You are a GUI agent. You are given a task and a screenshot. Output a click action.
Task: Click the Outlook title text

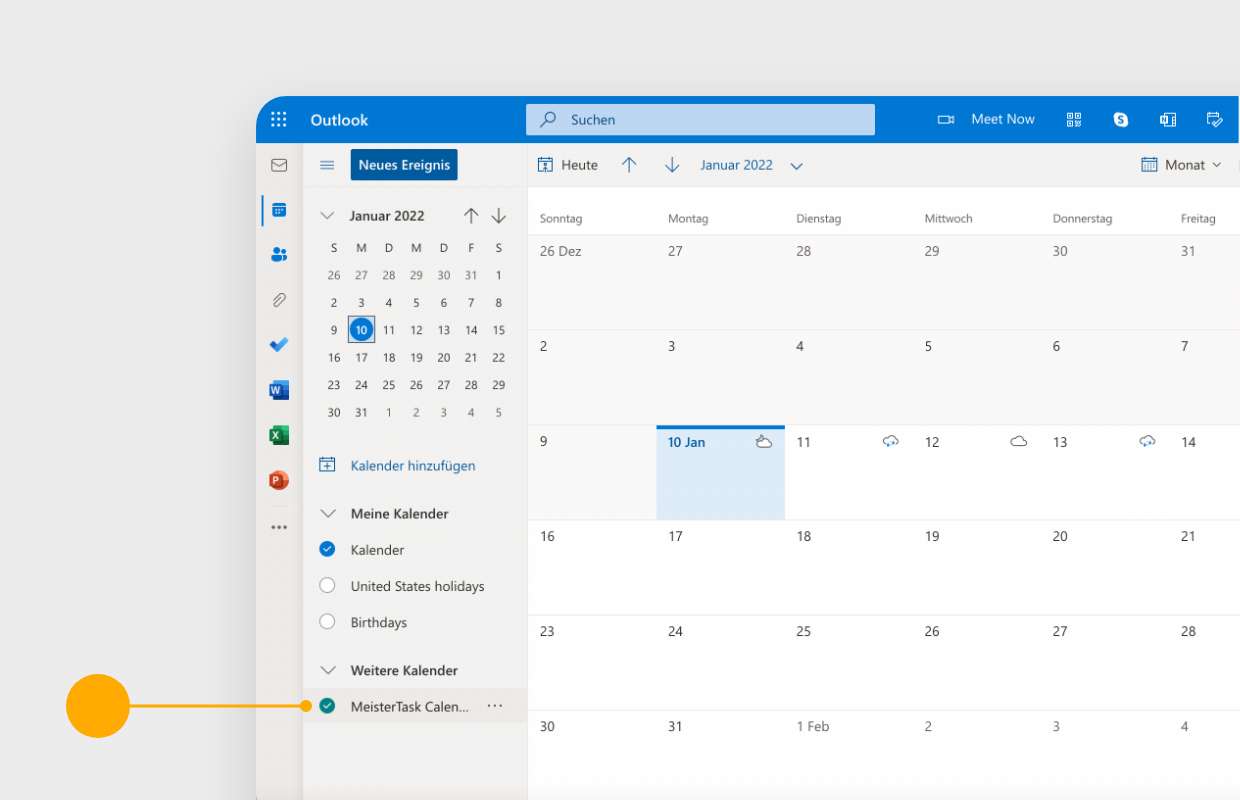point(339,120)
